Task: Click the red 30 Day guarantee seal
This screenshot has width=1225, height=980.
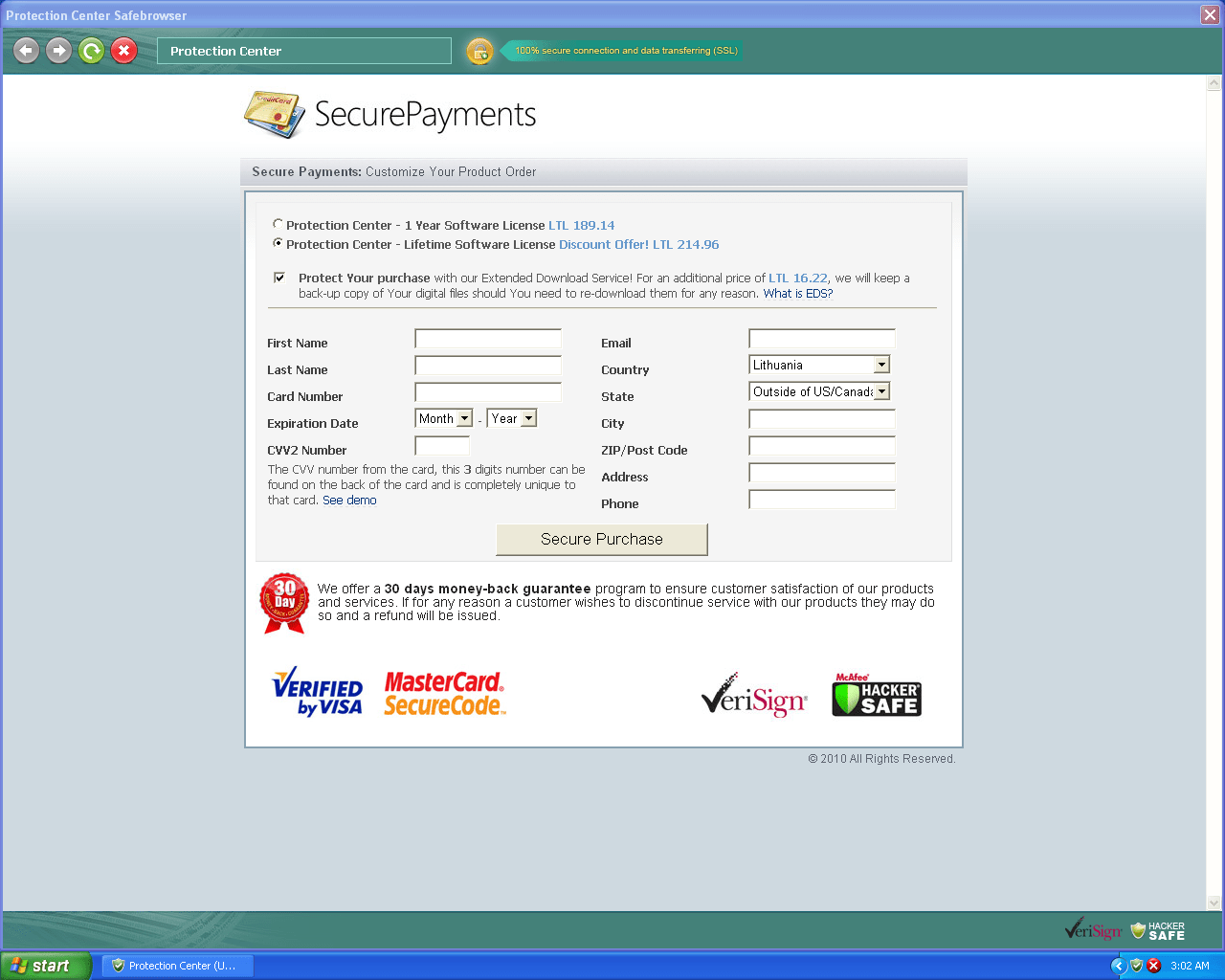Action: point(284,603)
